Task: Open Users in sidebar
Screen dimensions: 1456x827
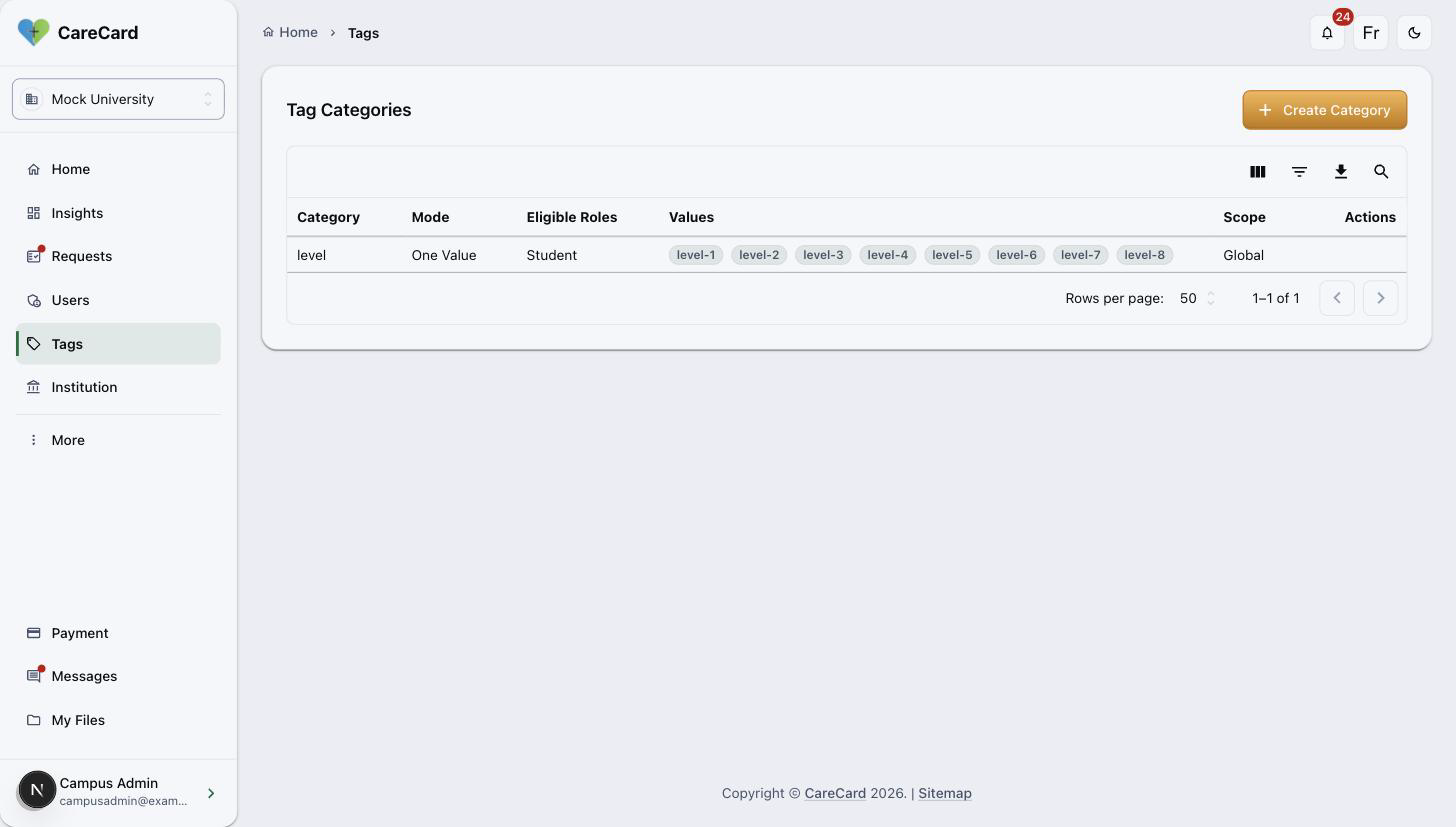Action: click(x=118, y=300)
